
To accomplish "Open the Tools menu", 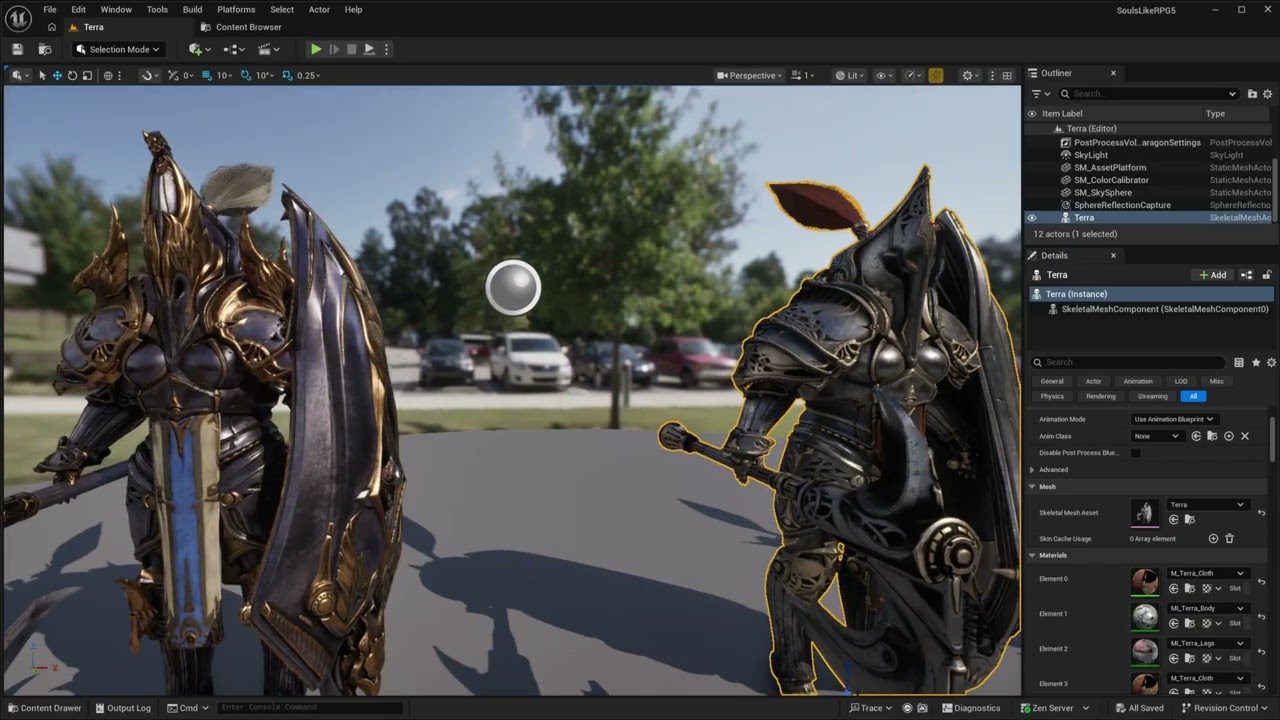I will click(157, 9).
